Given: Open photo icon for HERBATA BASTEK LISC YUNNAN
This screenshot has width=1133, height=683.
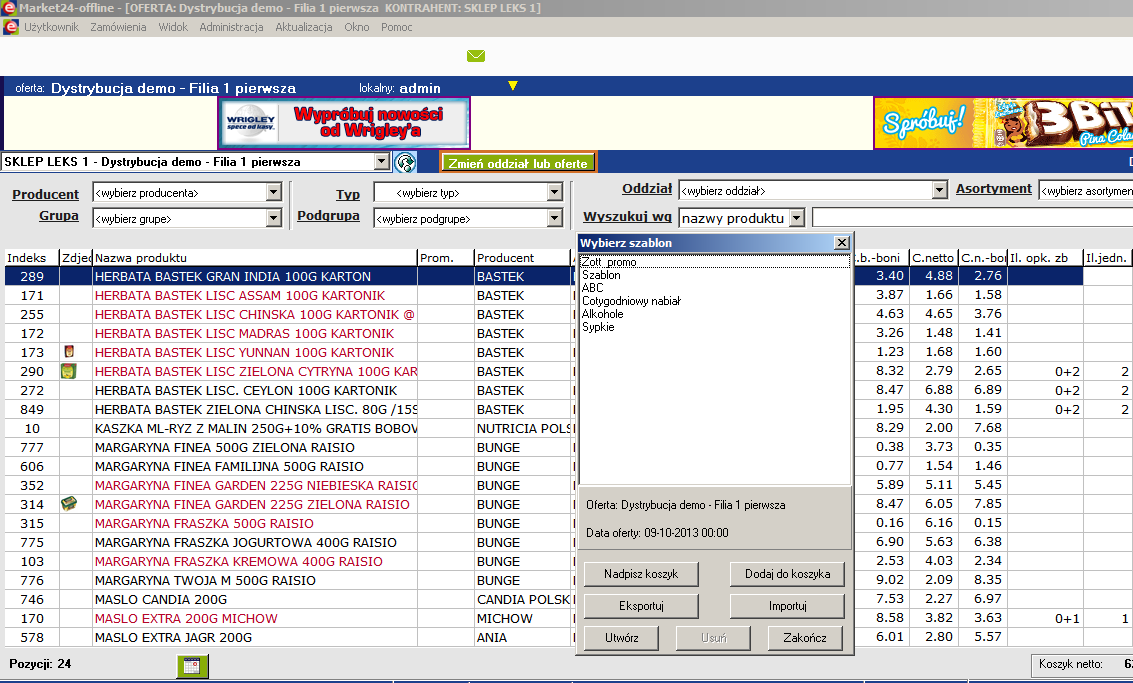Looking at the screenshot, I should coord(69,352).
